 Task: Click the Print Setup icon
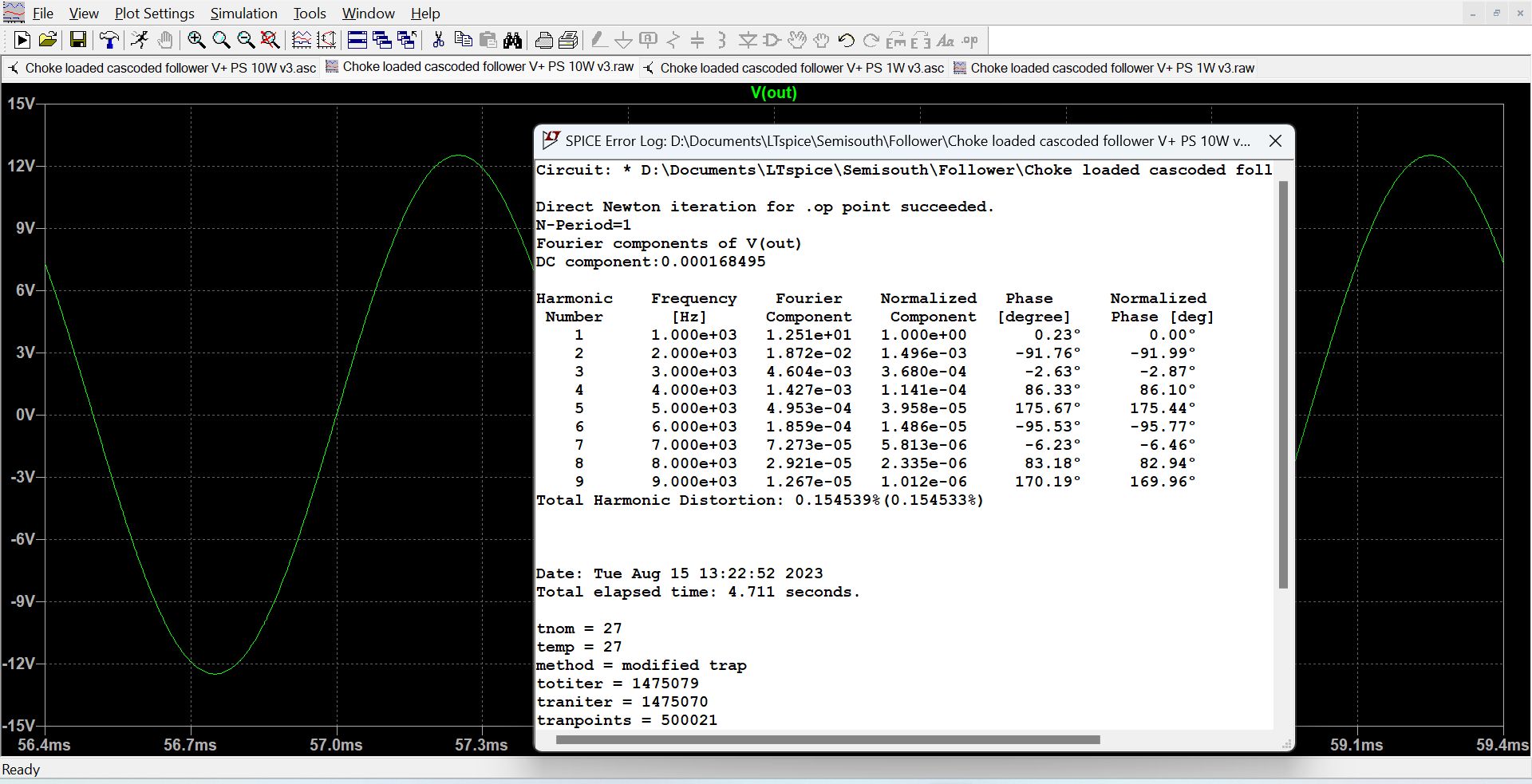(569, 40)
